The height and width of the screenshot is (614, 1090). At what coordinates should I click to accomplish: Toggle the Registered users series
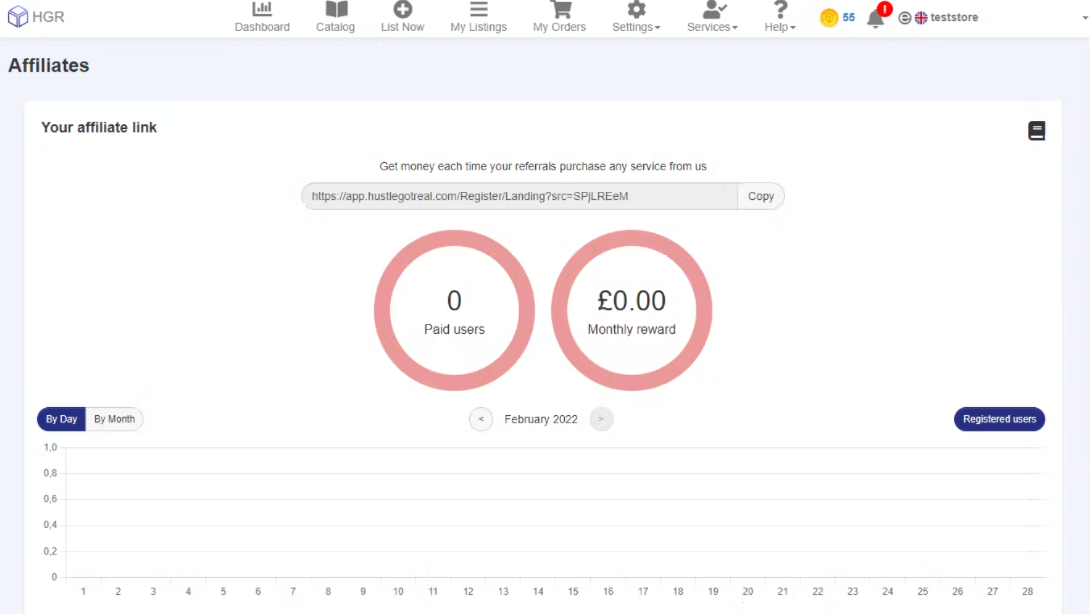(999, 419)
